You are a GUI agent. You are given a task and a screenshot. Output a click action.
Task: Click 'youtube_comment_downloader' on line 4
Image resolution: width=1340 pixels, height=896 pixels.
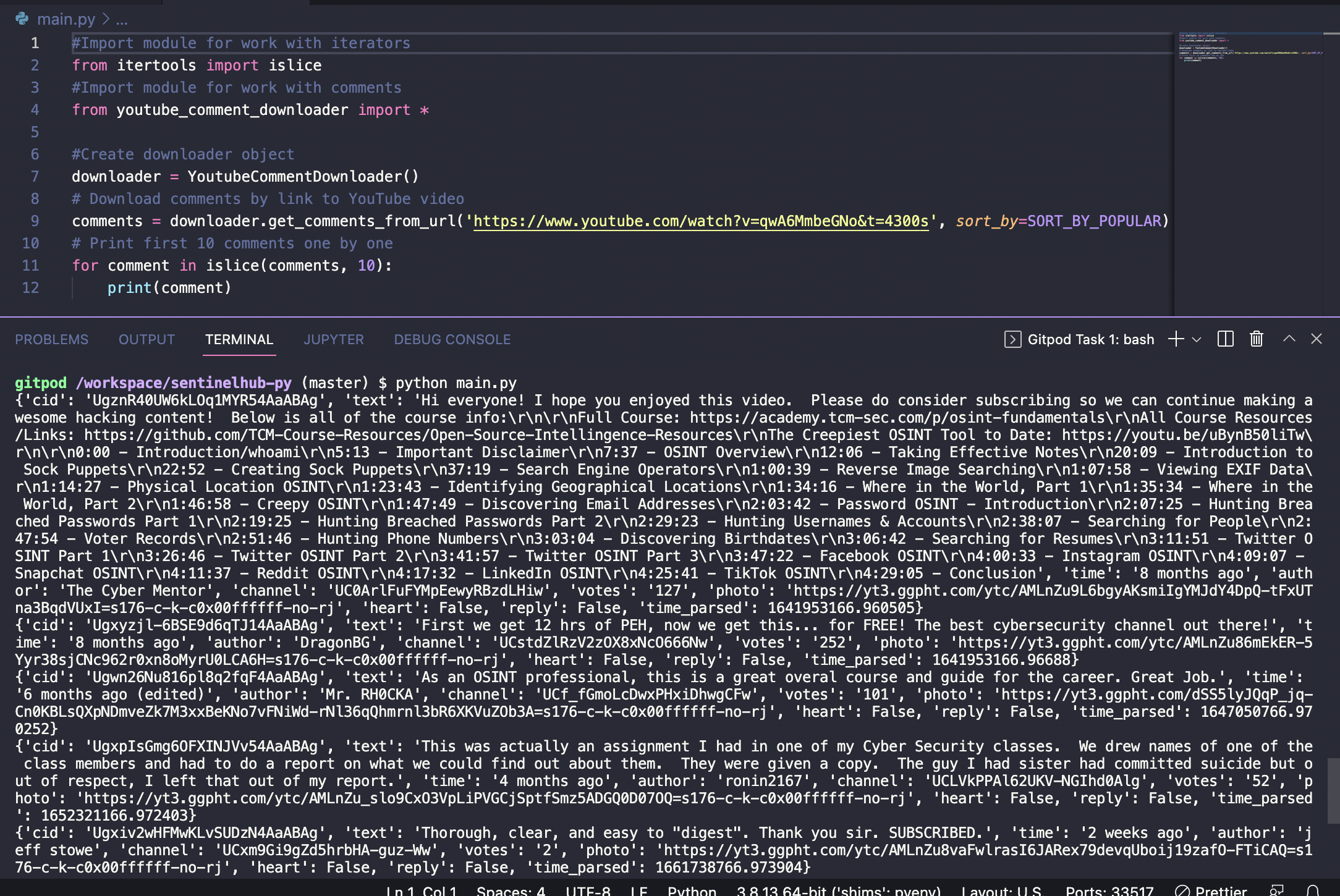coord(232,110)
